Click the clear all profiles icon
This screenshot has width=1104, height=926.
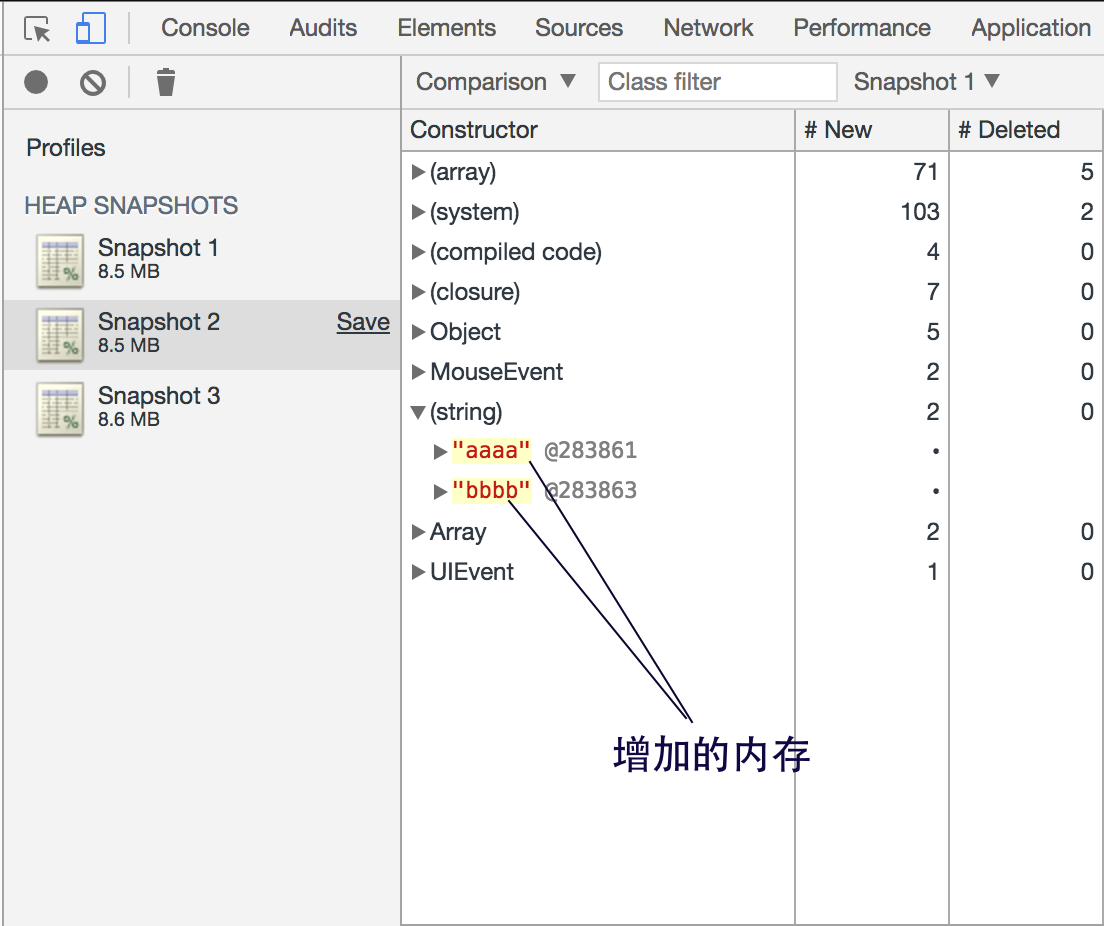93,82
